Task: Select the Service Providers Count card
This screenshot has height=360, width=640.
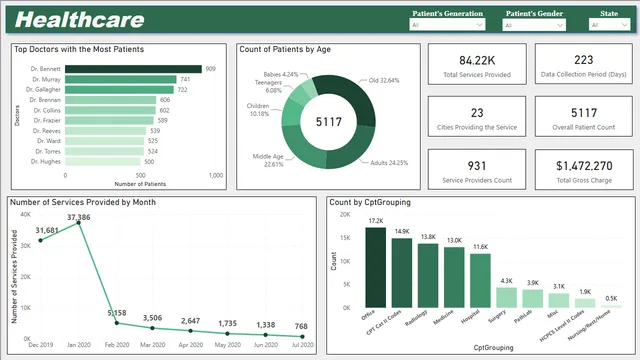Action: (477, 169)
